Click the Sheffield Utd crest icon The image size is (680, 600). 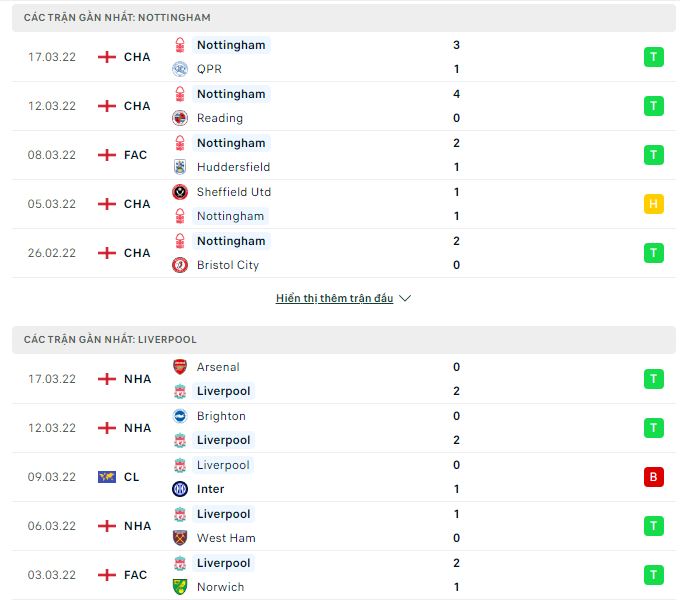pos(180,192)
